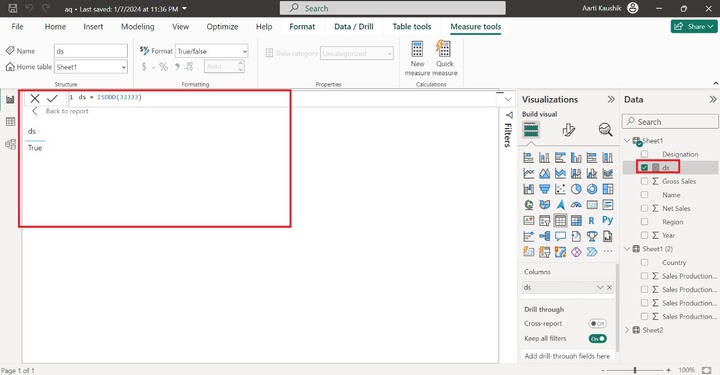The height and width of the screenshot is (375, 720).
Task: Switch to the Format visual pane icon
Action: (568, 130)
